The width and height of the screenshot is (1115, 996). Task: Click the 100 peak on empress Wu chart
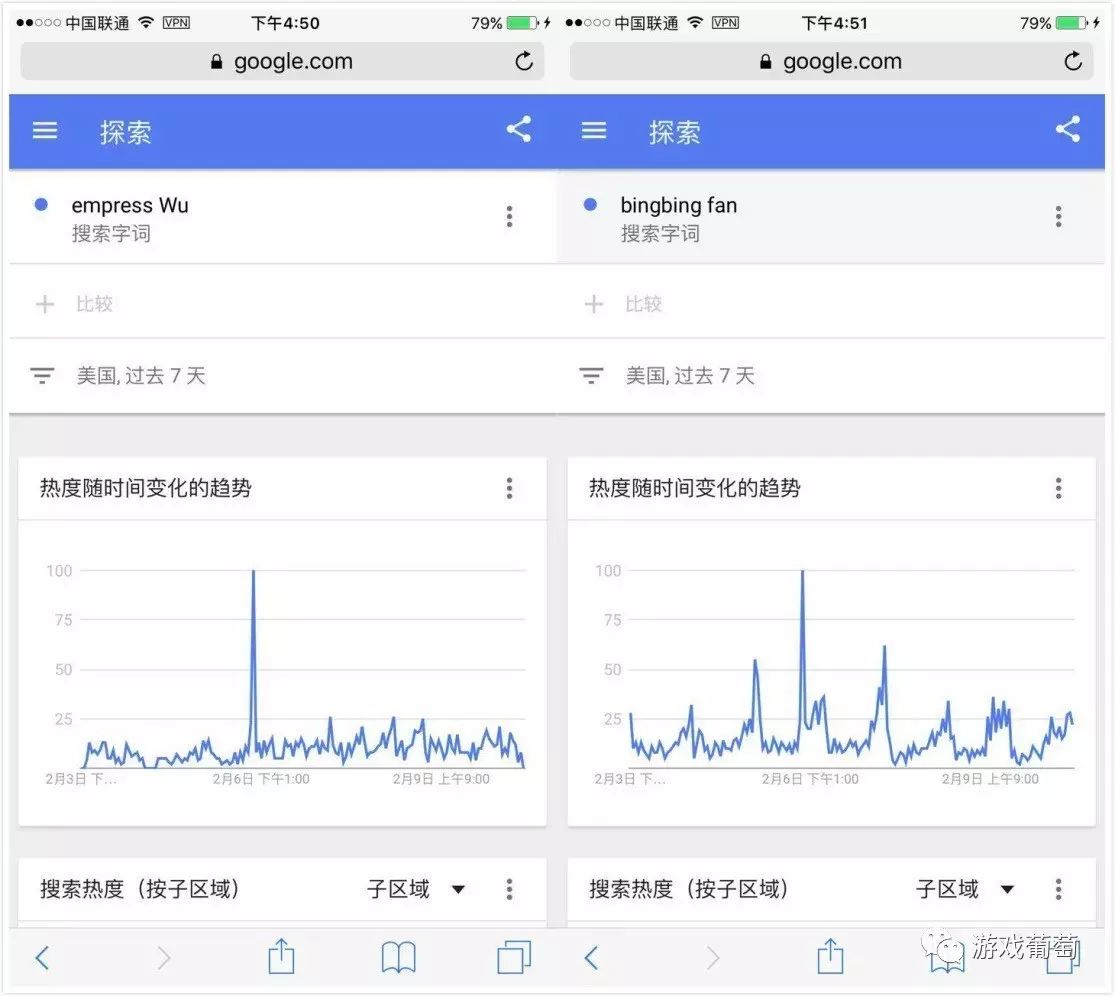pos(253,572)
